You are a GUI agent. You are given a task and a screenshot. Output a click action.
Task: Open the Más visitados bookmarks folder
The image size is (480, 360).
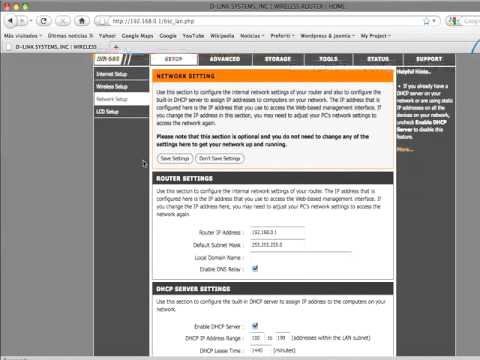coord(23,36)
